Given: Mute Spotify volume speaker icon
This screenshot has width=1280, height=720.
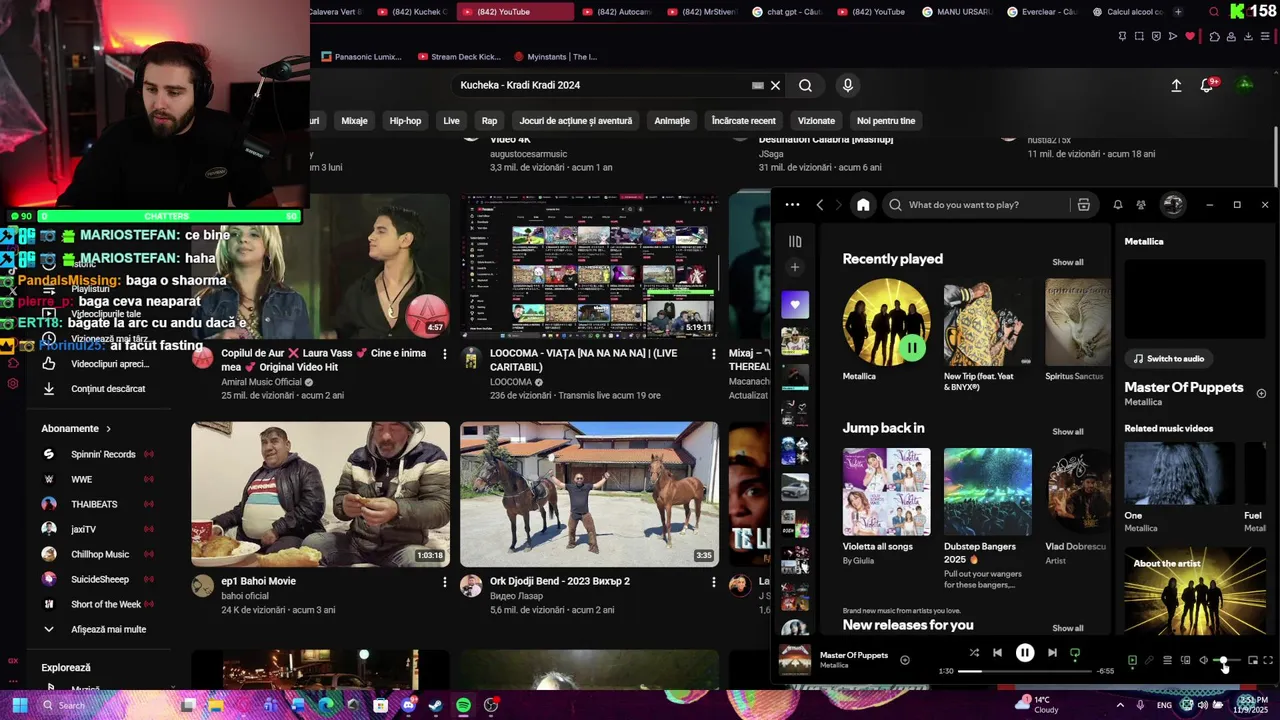Looking at the screenshot, I should click(x=1203, y=660).
